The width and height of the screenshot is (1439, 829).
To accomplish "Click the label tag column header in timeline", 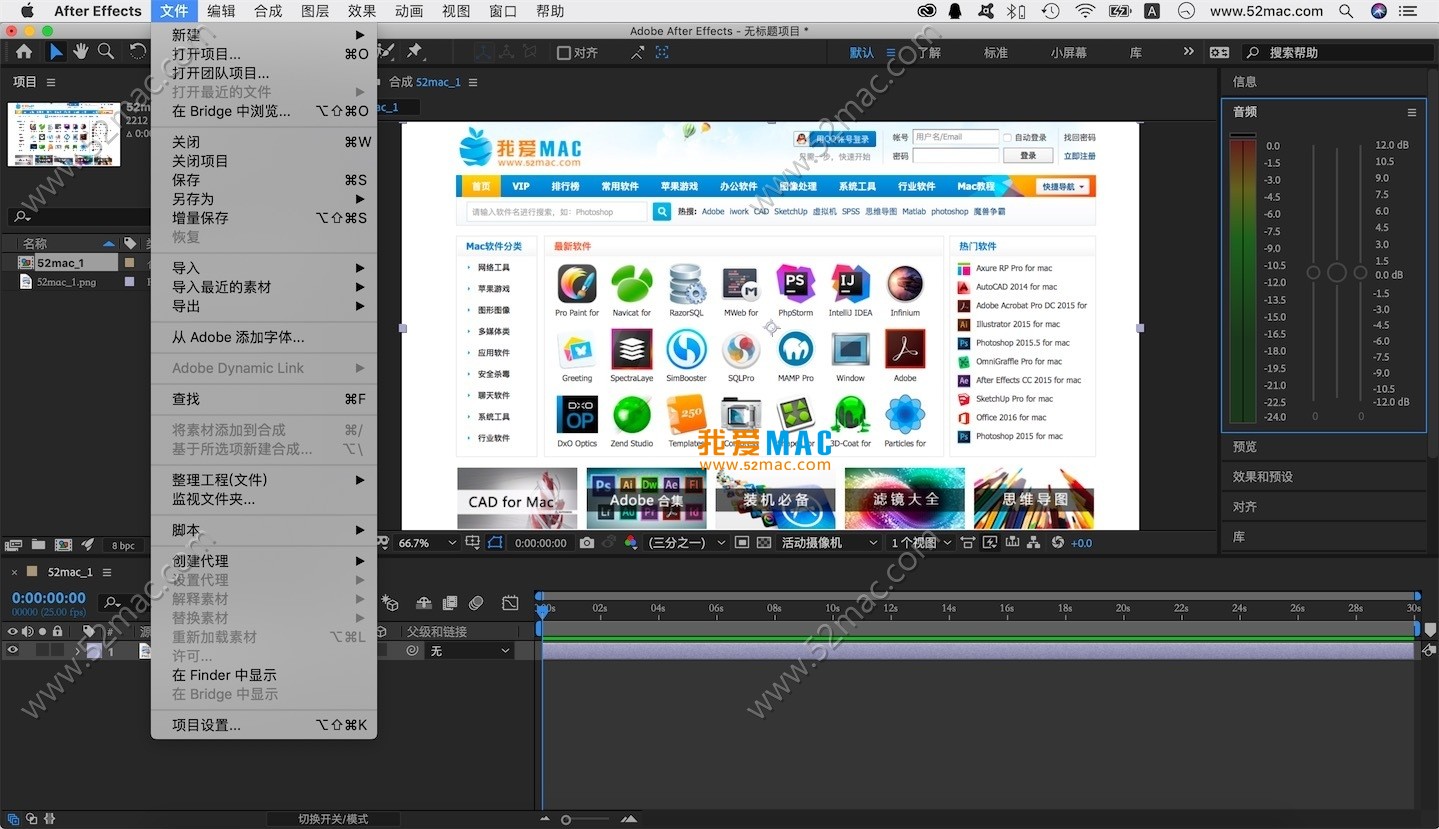I will tap(88, 631).
